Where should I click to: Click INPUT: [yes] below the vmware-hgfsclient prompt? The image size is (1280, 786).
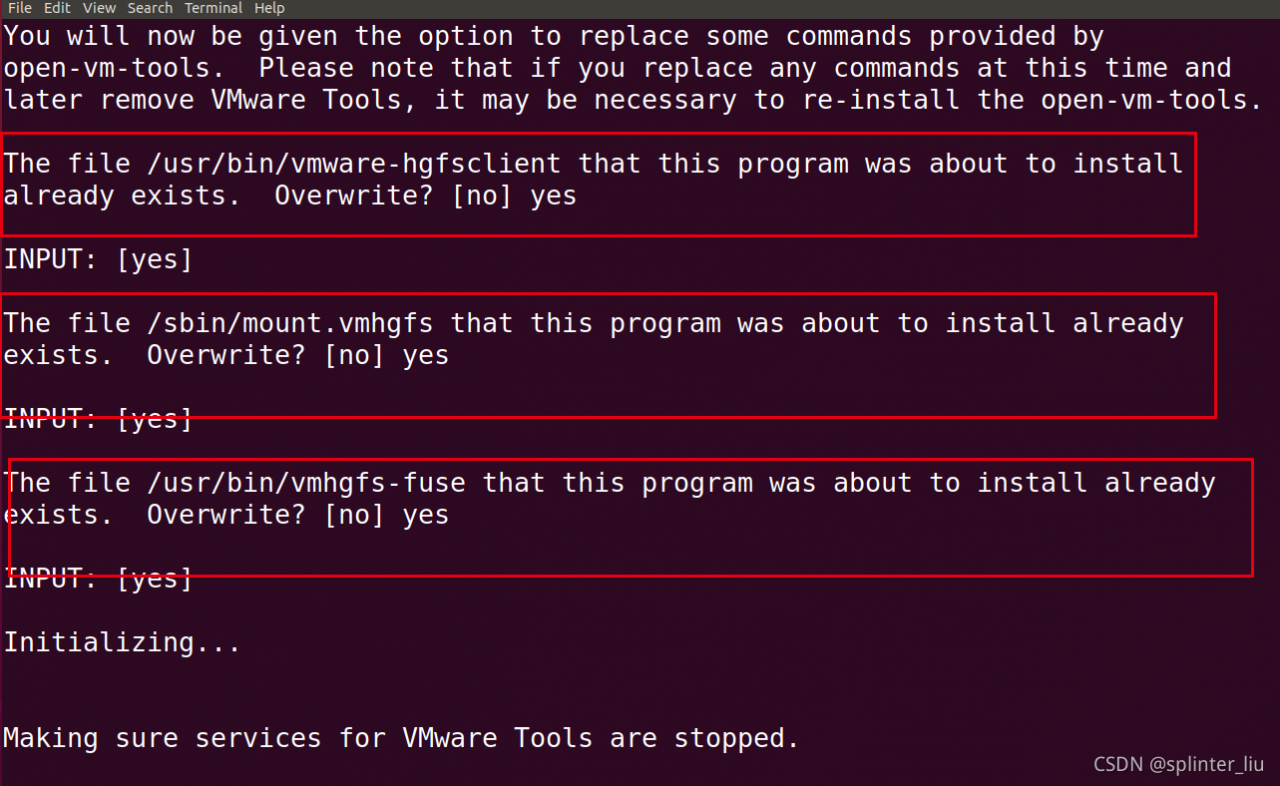[98, 260]
